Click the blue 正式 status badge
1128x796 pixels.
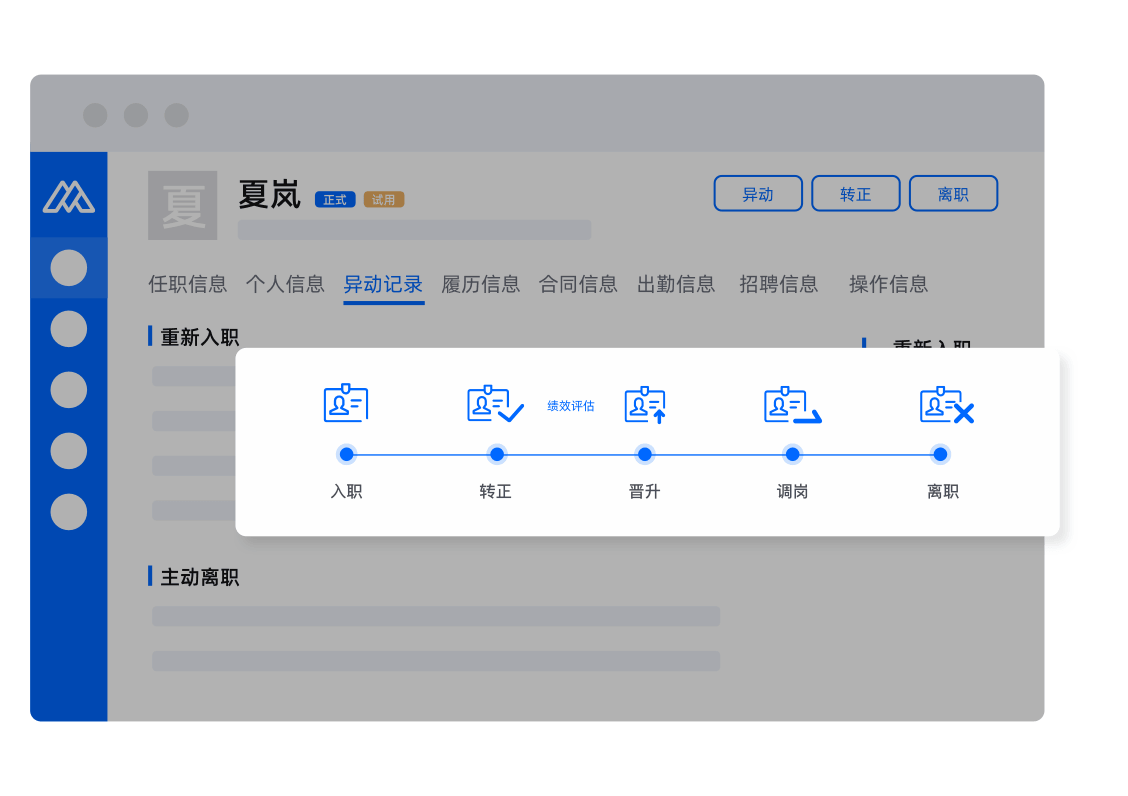(x=335, y=200)
